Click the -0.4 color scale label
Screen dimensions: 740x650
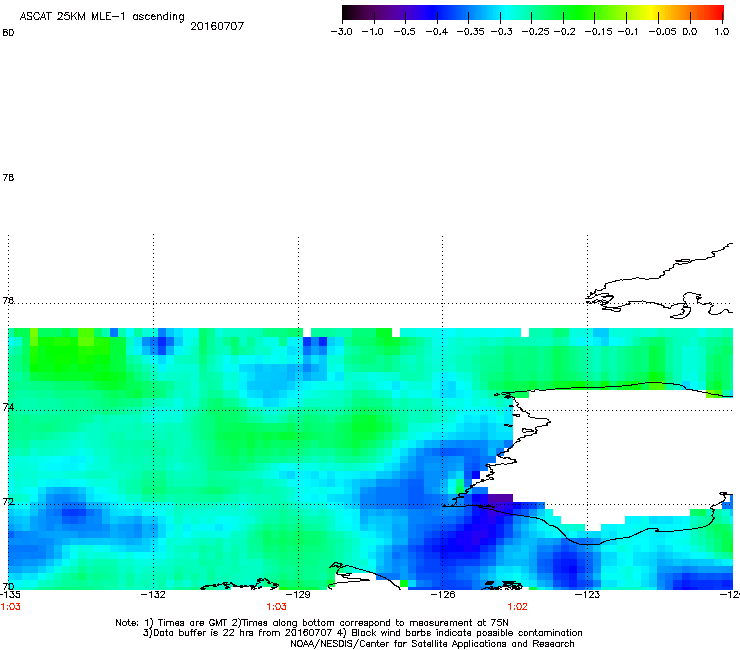(437, 32)
